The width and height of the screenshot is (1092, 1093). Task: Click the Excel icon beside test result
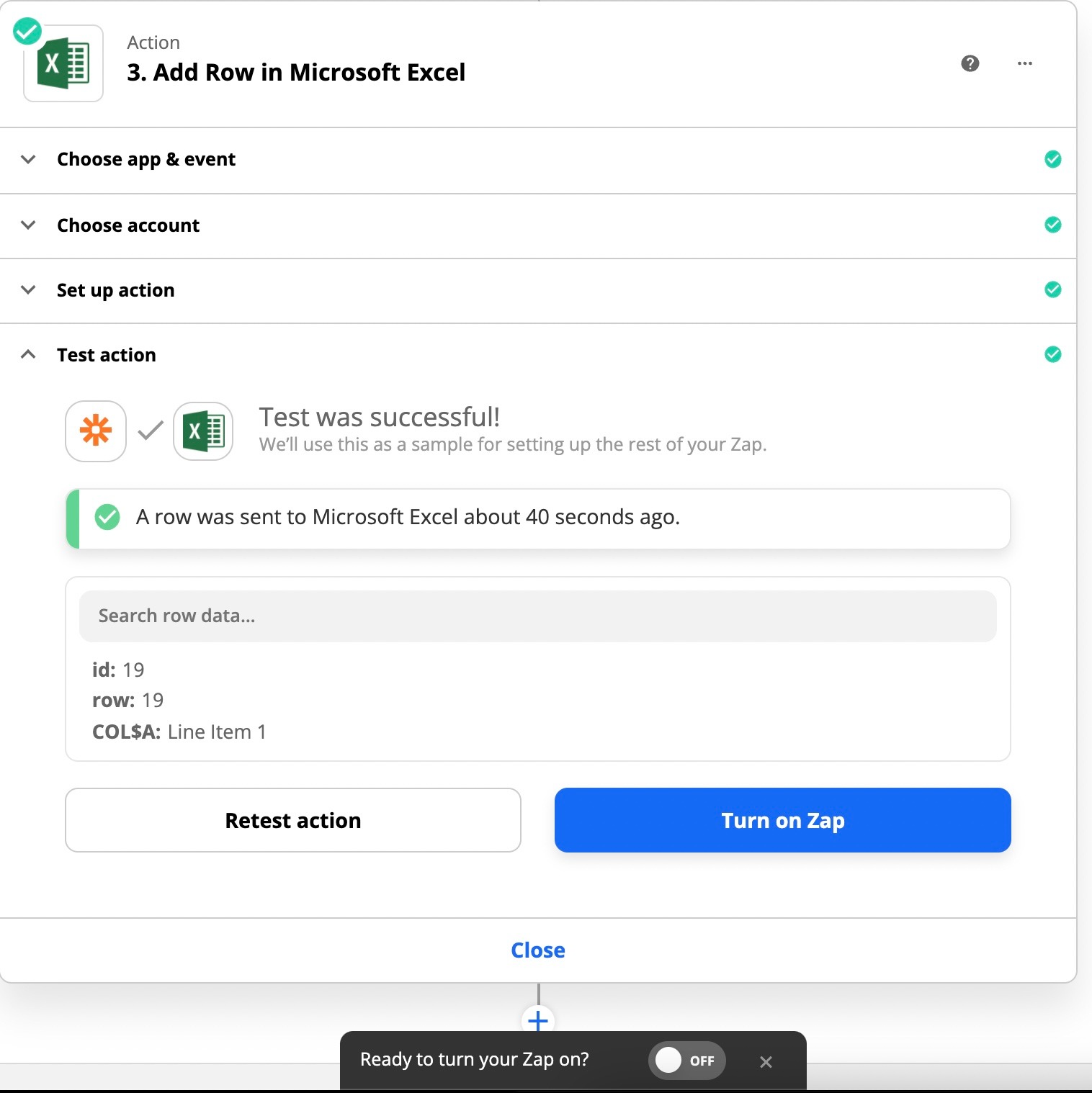pyautogui.click(x=203, y=431)
